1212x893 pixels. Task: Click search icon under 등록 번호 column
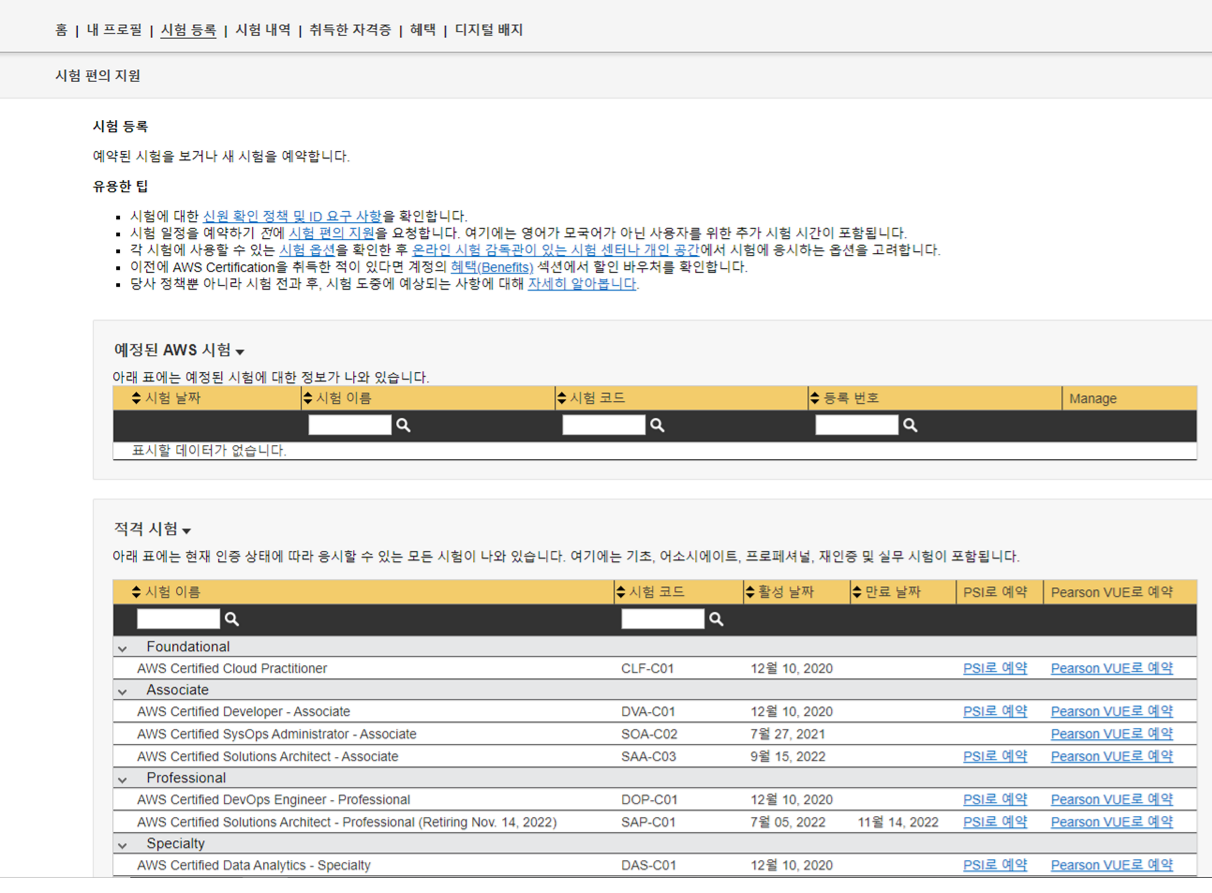click(x=910, y=425)
